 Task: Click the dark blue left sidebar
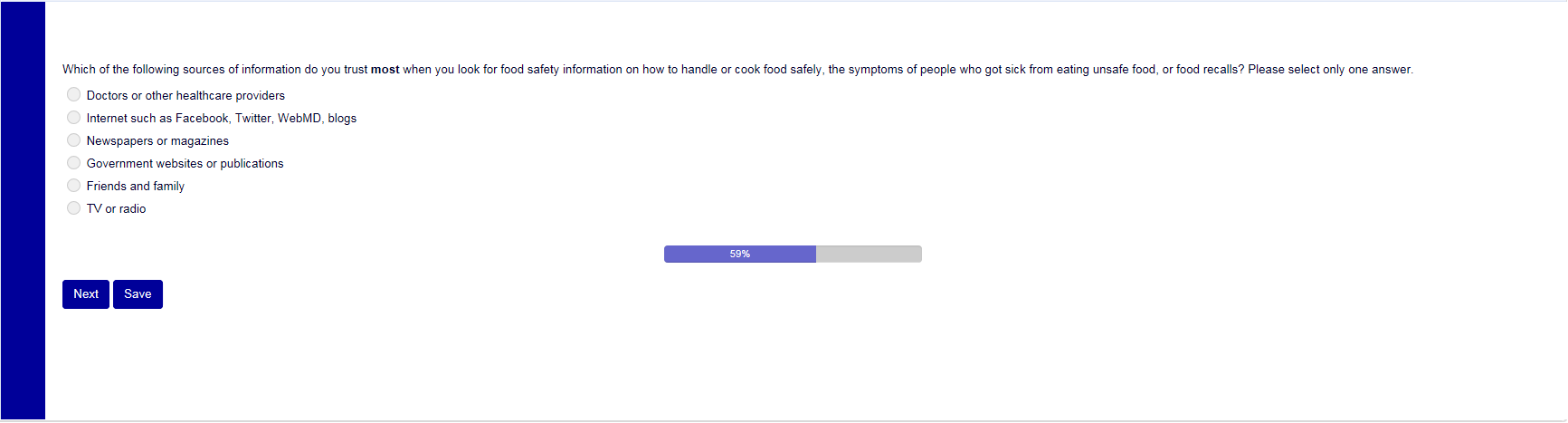pyautogui.click(x=23, y=211)
